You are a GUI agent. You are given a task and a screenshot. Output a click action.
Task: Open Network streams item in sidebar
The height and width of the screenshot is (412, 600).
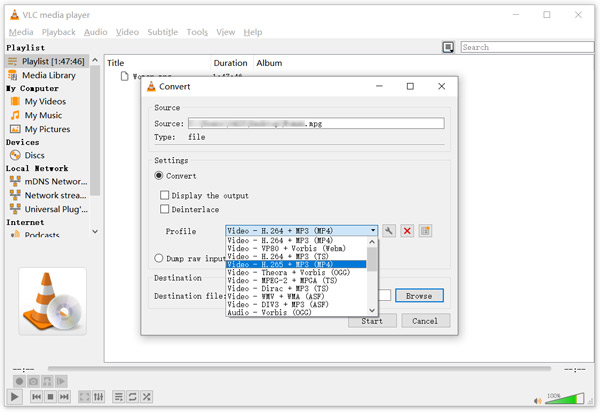tap(49, 195)
